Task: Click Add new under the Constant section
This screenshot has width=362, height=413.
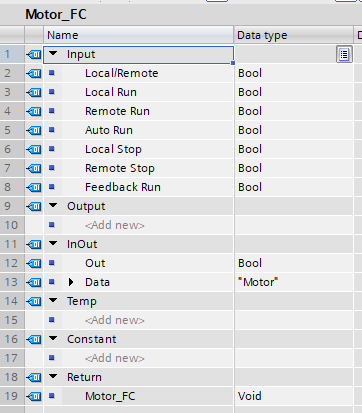Action: click(x=115, y=358)
